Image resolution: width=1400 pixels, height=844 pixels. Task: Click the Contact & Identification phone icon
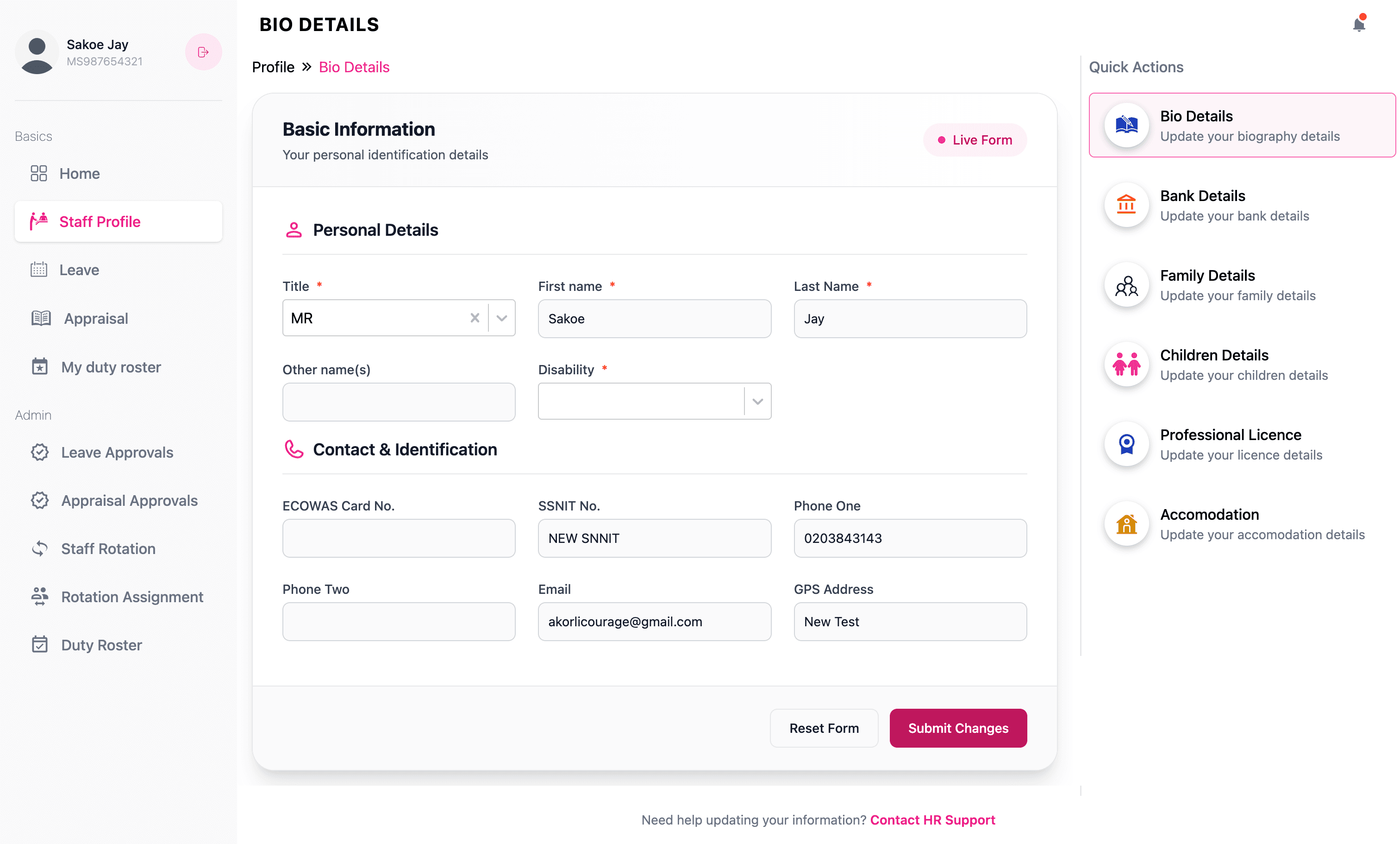click(x=294, y=450)
